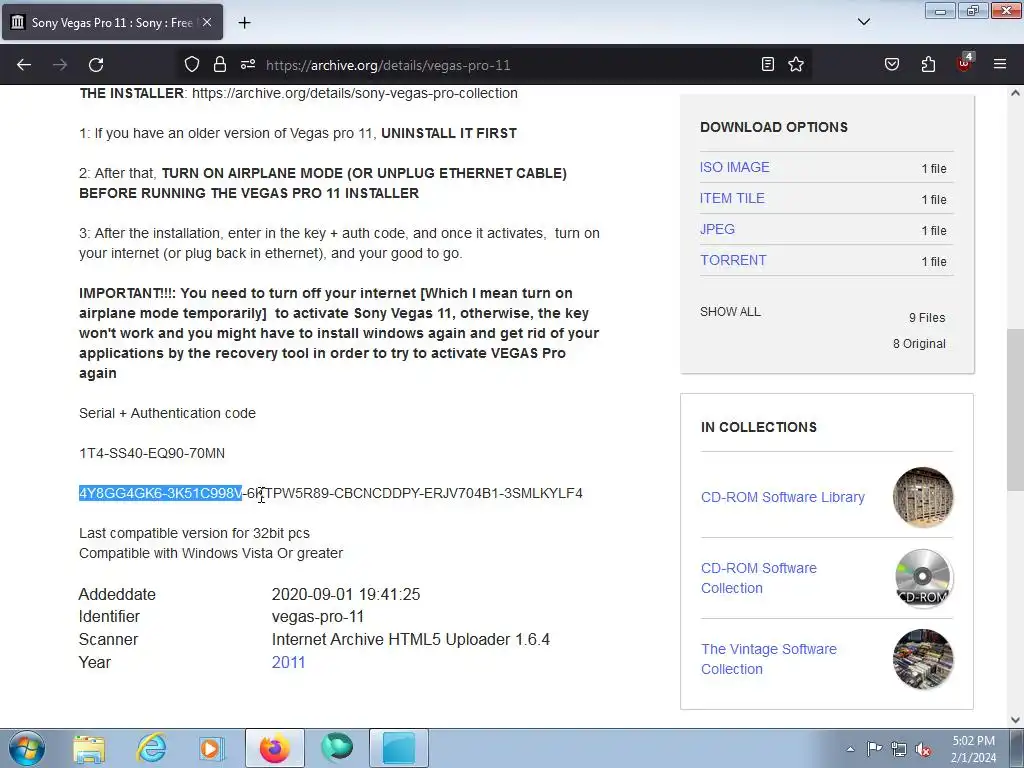Open the extensions puzzle icon

pos(928,64)
